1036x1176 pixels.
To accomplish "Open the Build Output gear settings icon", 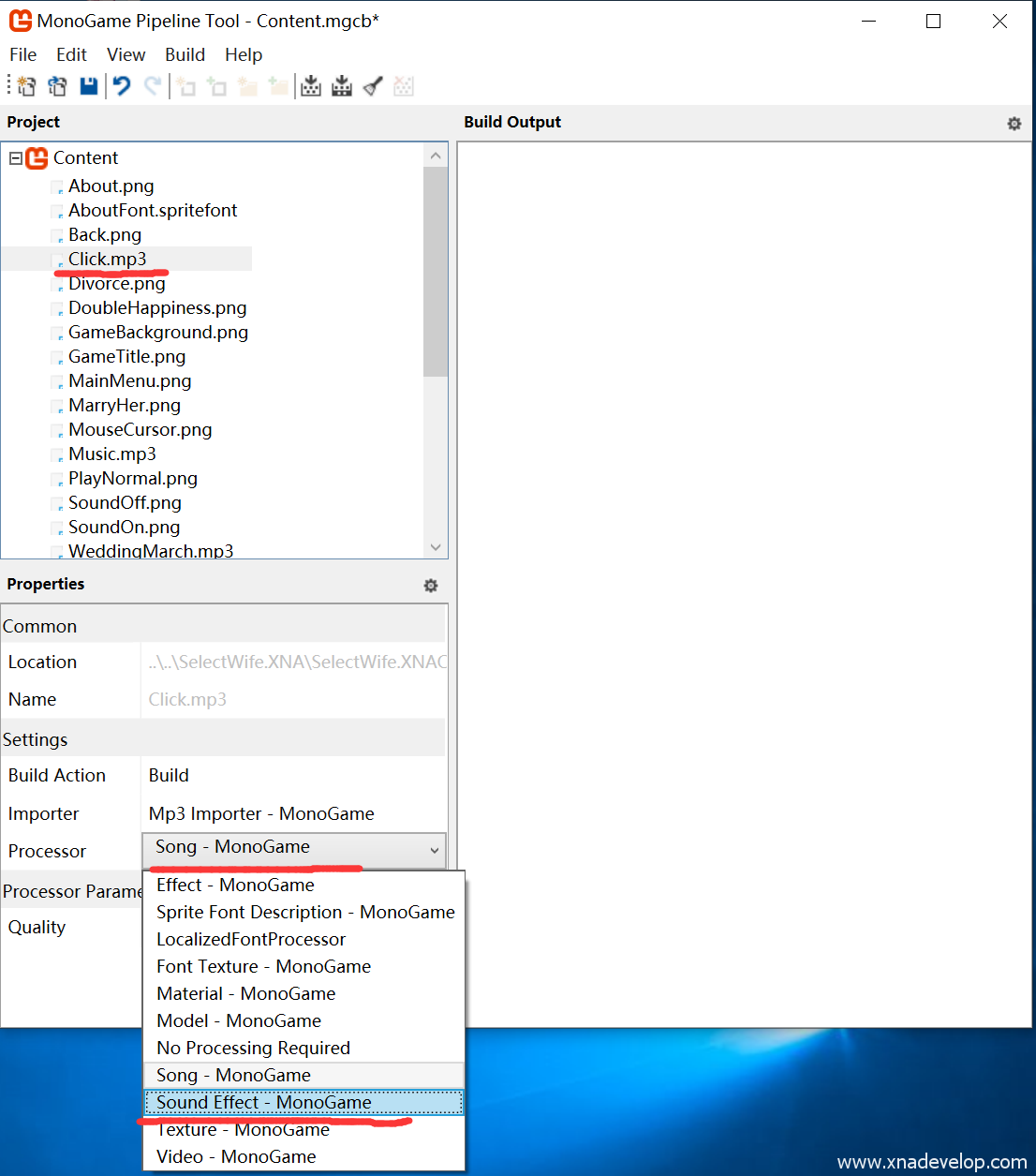I will tap(1014, 124).
